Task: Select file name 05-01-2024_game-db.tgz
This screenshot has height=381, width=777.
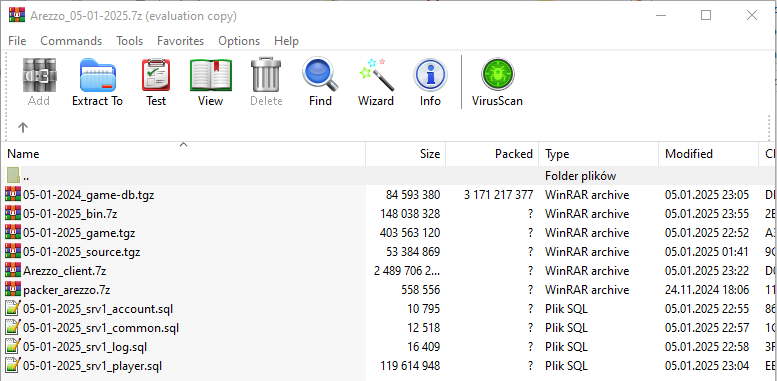Action: [x=89, y=195]
